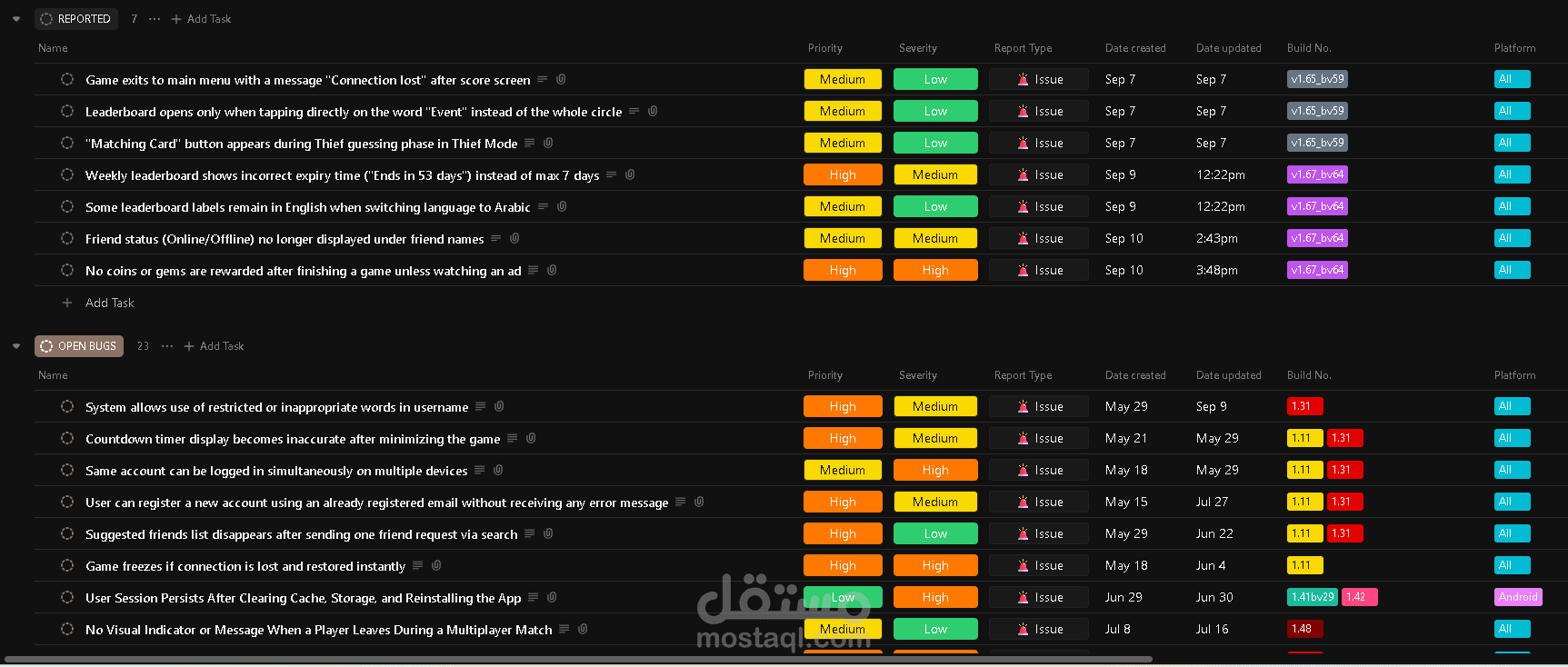Screen dimensions: 1568x667
Task: Click description icon on 'Some leaderboard labels remain' task
Action: (x=543, y=206)
